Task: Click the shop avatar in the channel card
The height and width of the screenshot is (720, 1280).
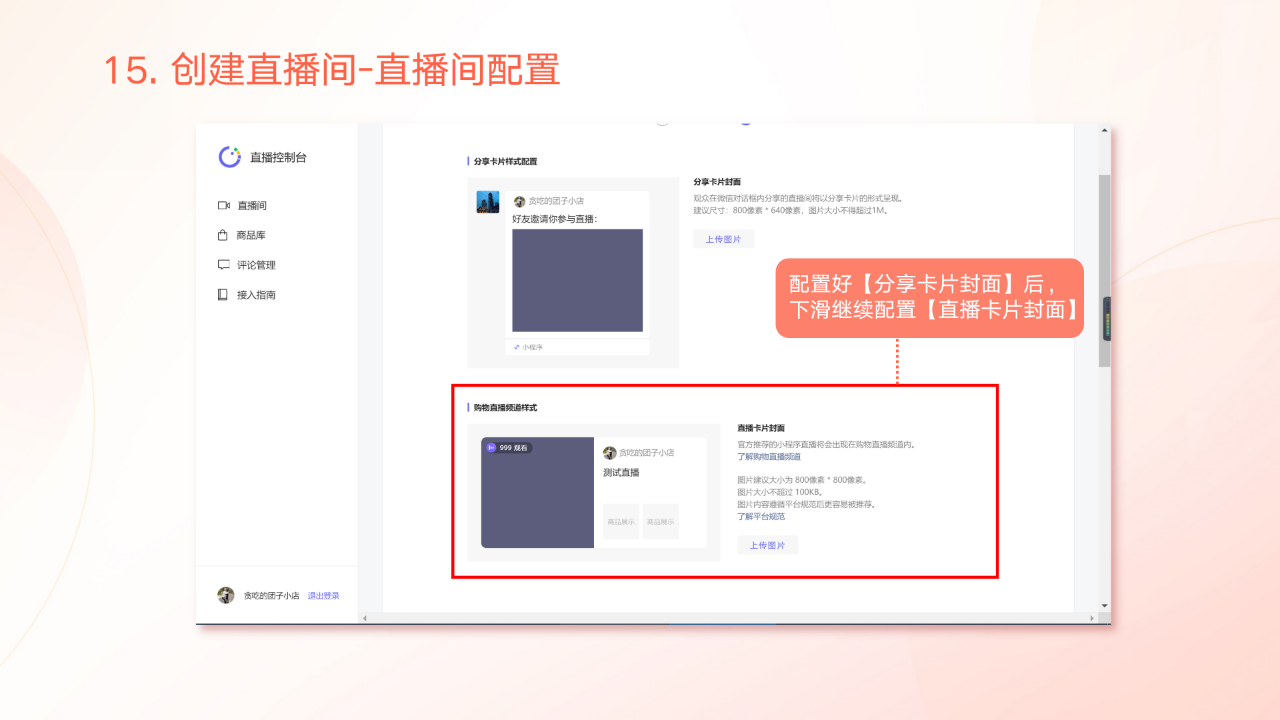Action: point(610,453)
